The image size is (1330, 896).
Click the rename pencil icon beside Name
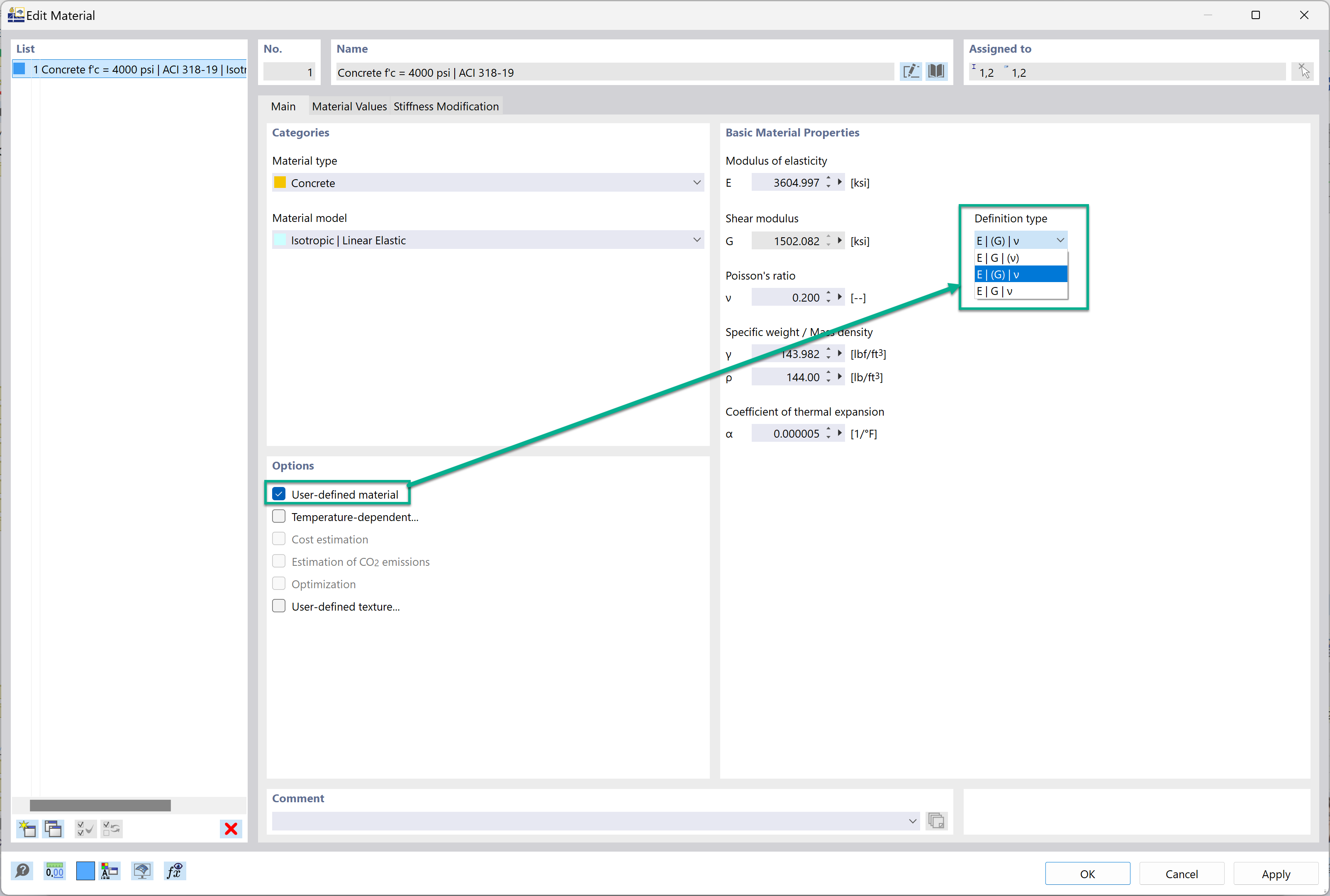pyautogui.click(x=911, y=71)
